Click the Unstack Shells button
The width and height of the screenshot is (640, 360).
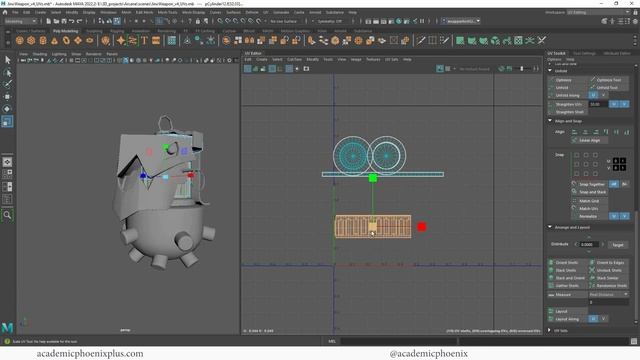click(608, 270)
